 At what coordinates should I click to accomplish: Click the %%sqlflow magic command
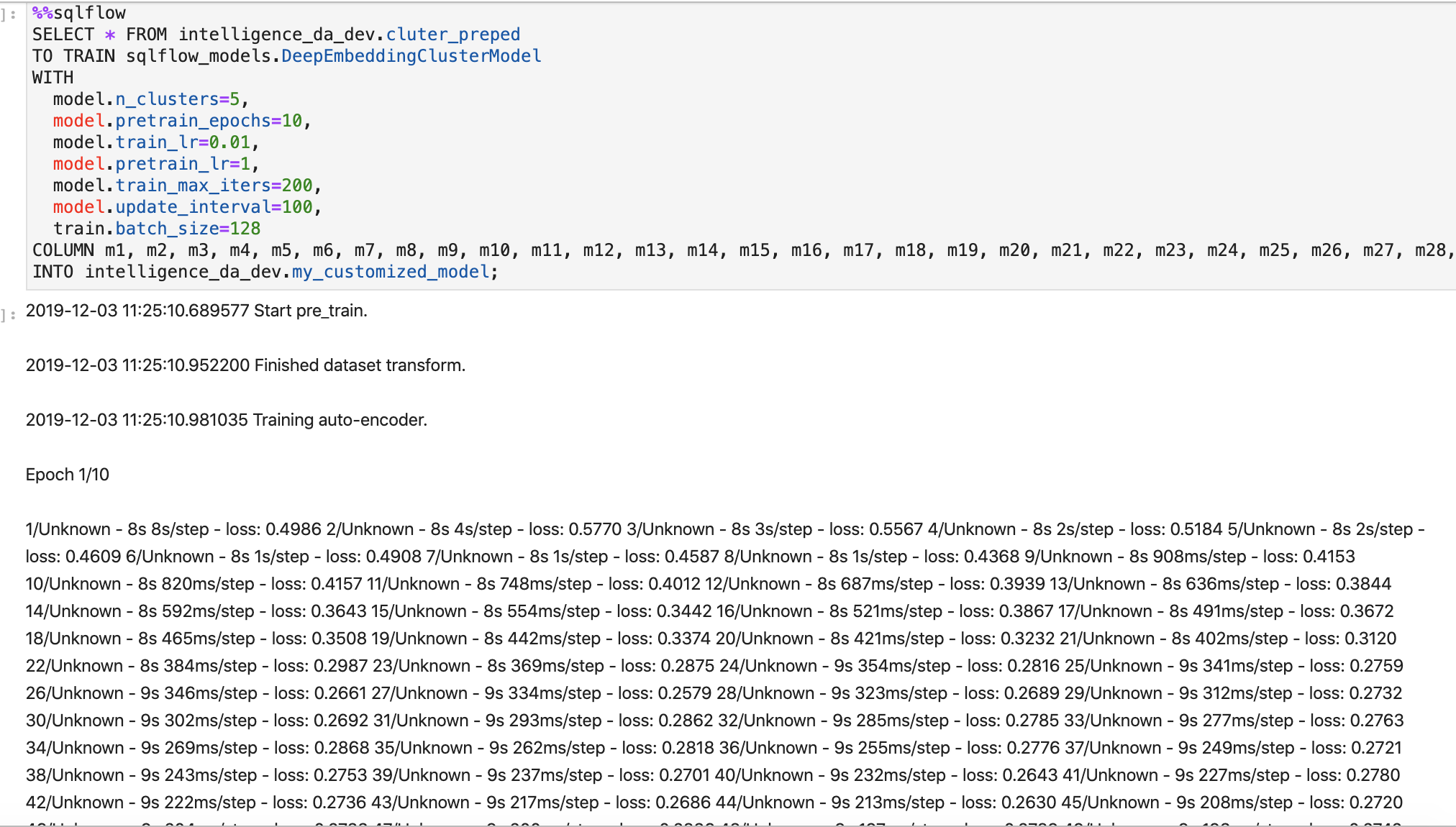click(x=78, y=12)
